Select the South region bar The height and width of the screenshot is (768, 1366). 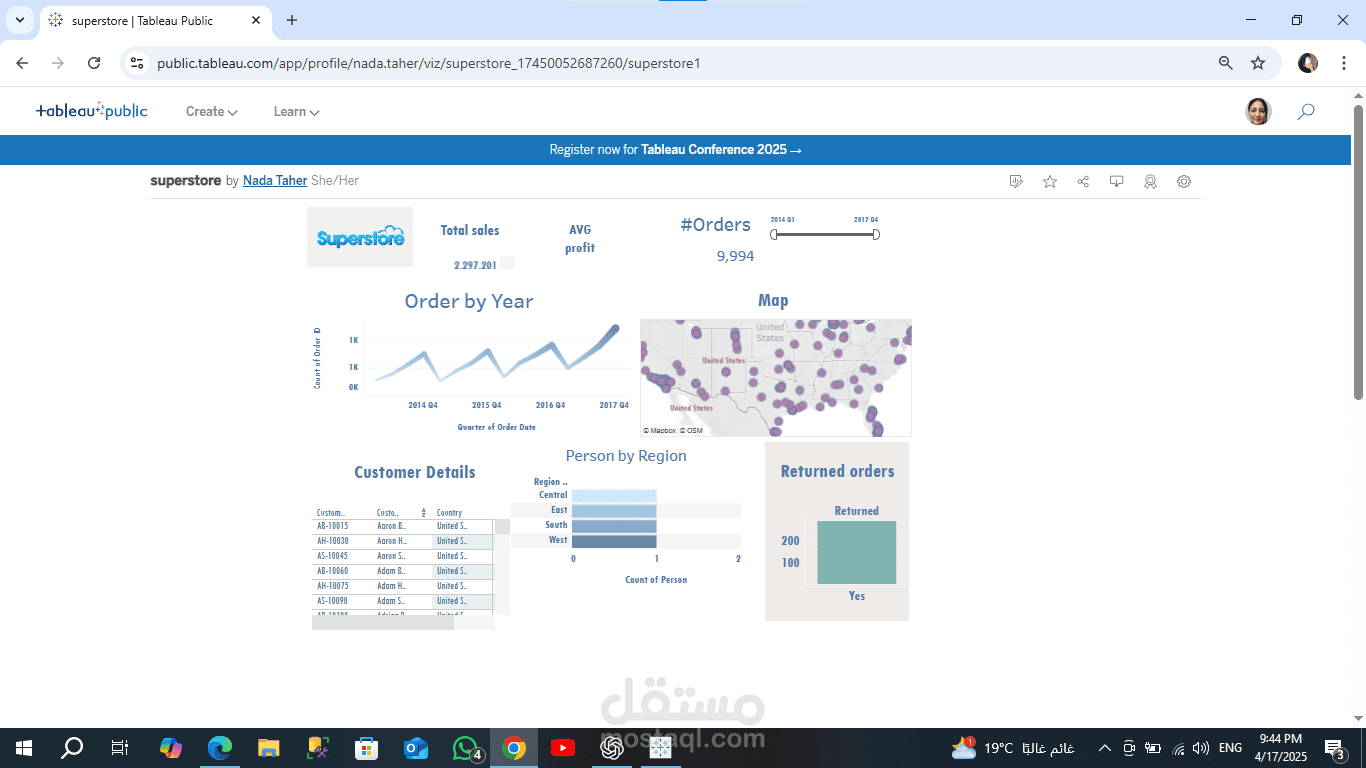(614, 525)
